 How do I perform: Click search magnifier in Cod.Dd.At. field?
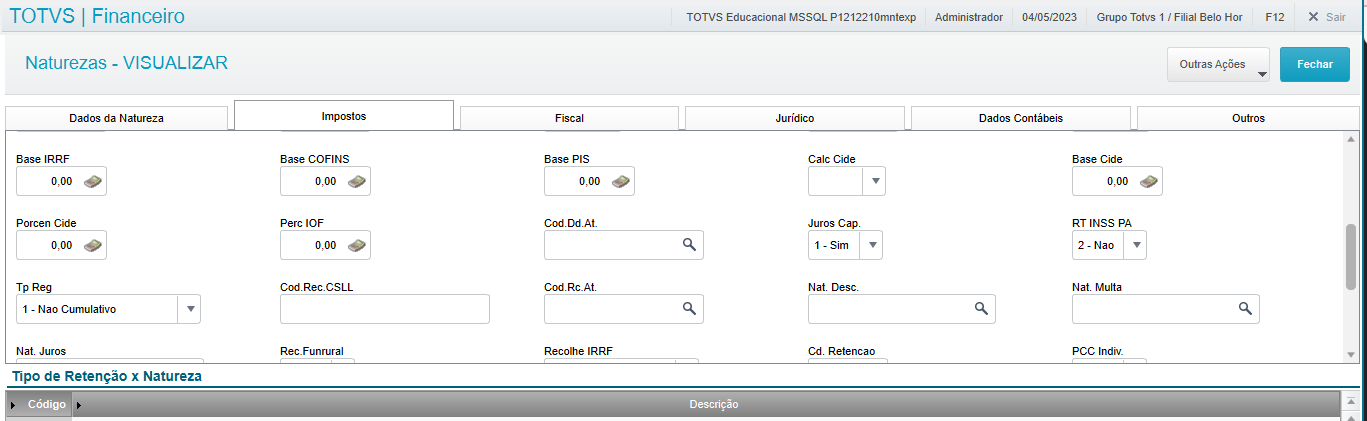pyautogui.click(x=689, y=245)
